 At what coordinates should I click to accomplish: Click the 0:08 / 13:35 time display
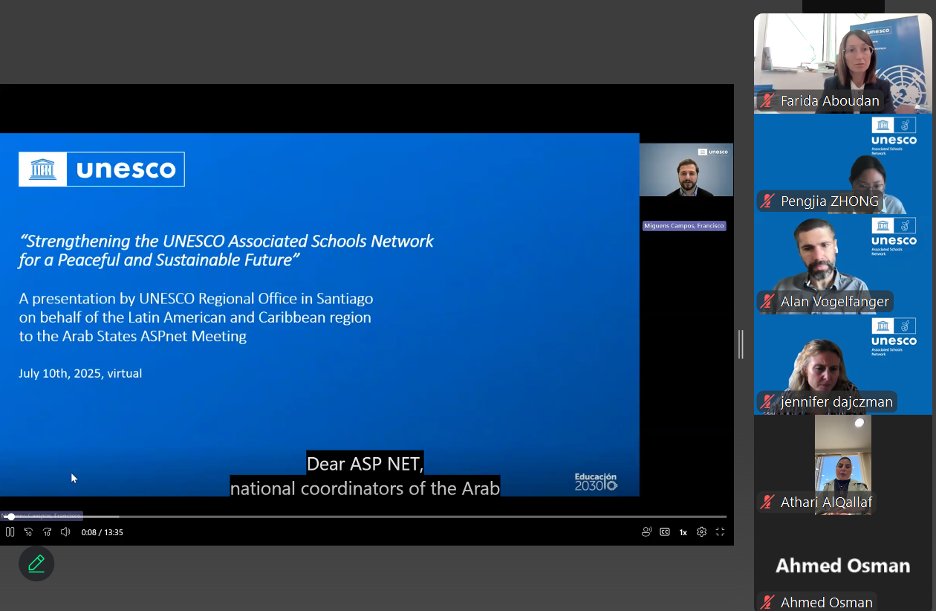[x=102, y=532]
